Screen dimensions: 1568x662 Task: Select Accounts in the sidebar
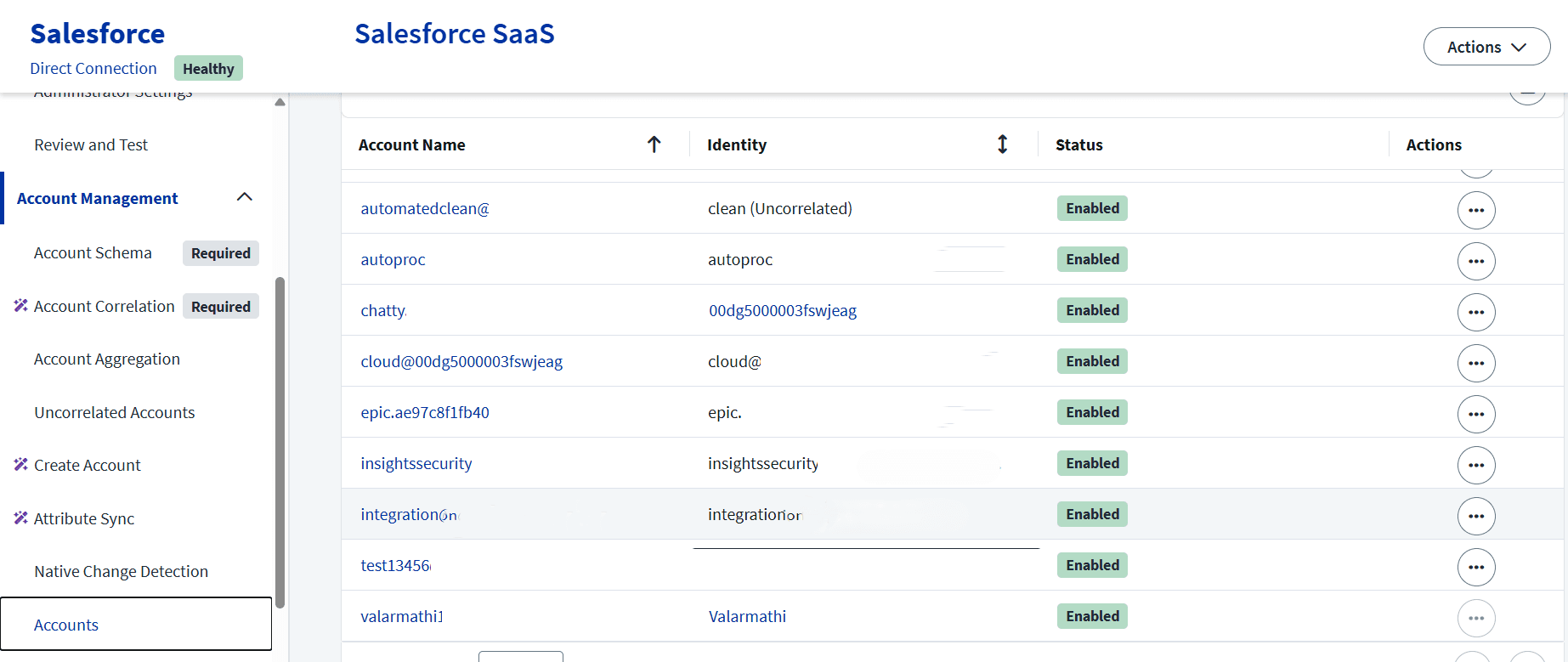(136, 624)
